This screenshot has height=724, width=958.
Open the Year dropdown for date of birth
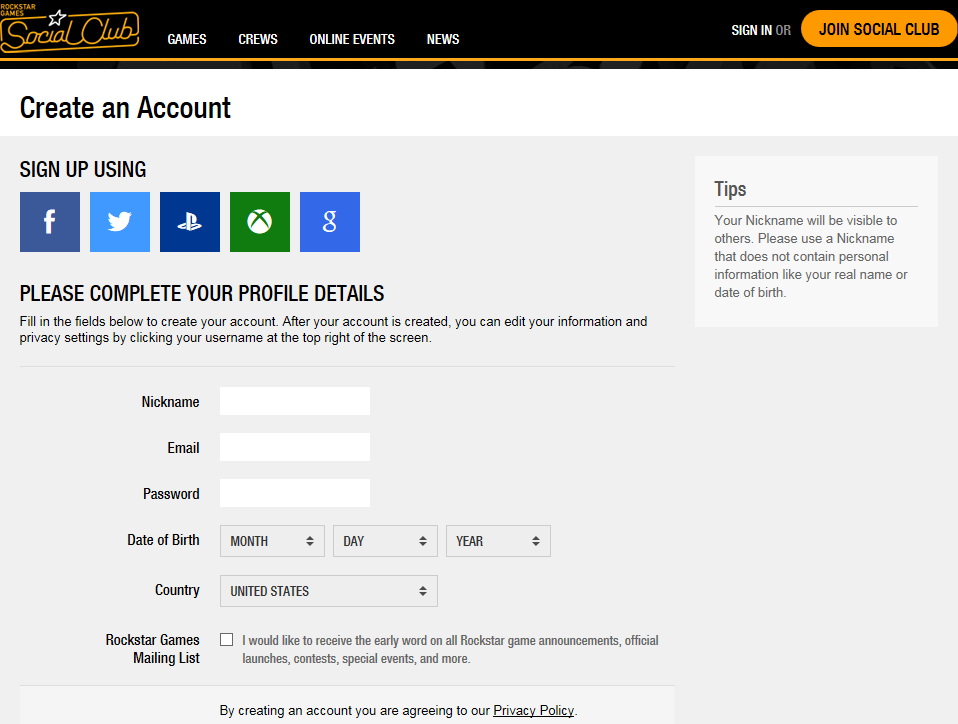click(x=498, y=541)
